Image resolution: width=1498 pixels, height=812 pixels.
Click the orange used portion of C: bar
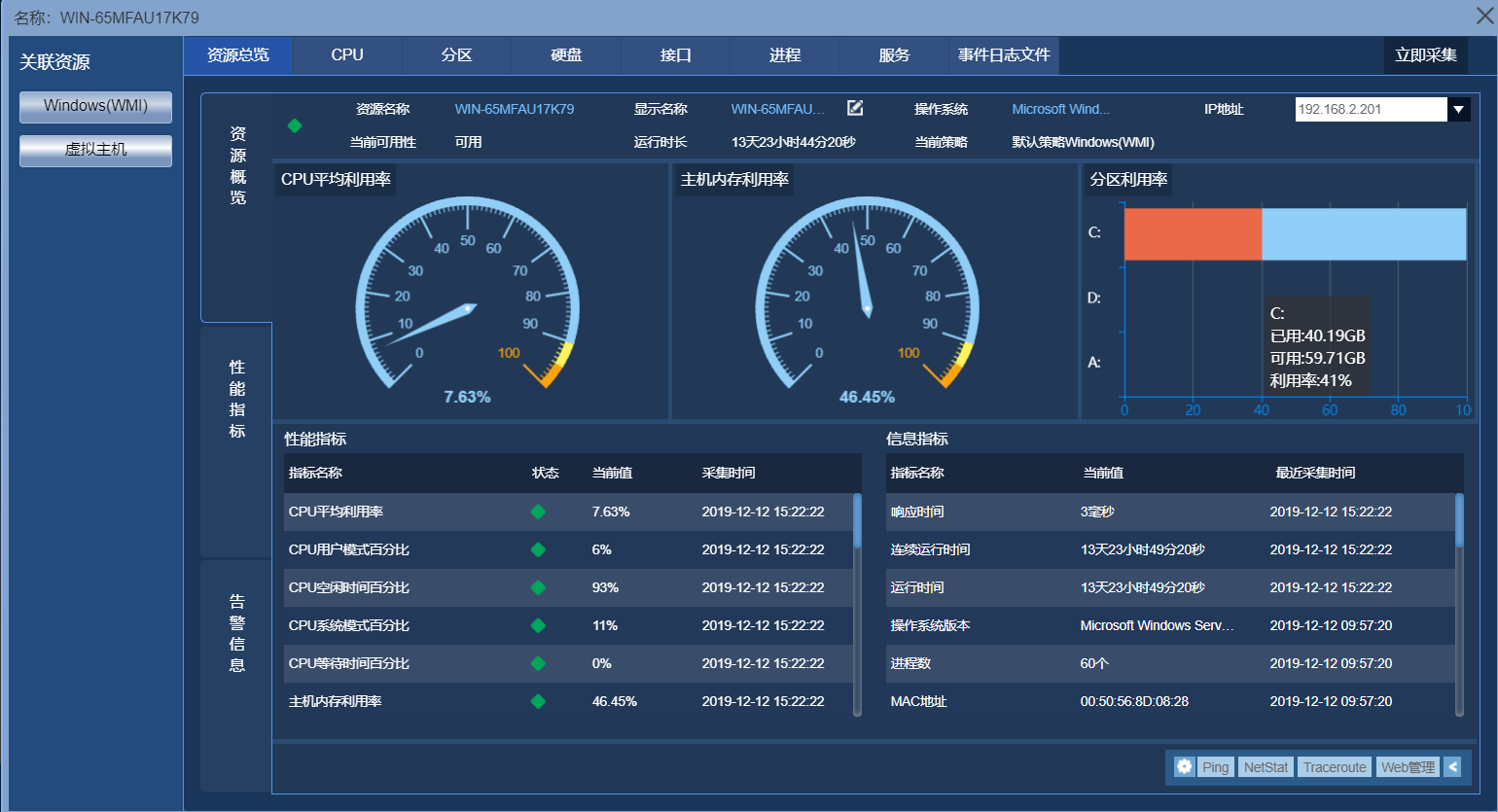tap(1193, 233)
